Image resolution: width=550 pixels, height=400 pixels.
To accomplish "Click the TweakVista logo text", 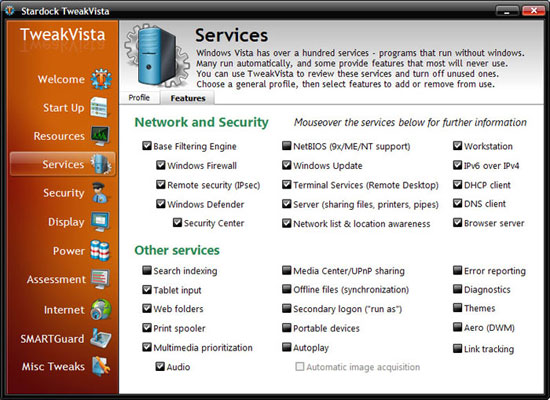I will click(x=62, y=34).
